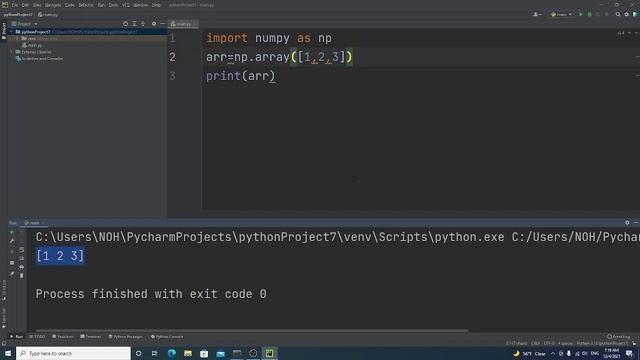Toggle the Project side tool window button

[x=4, y=31]
